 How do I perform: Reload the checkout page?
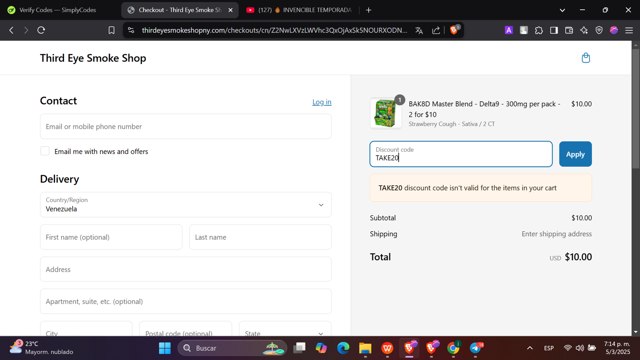(x=41, y=30)
